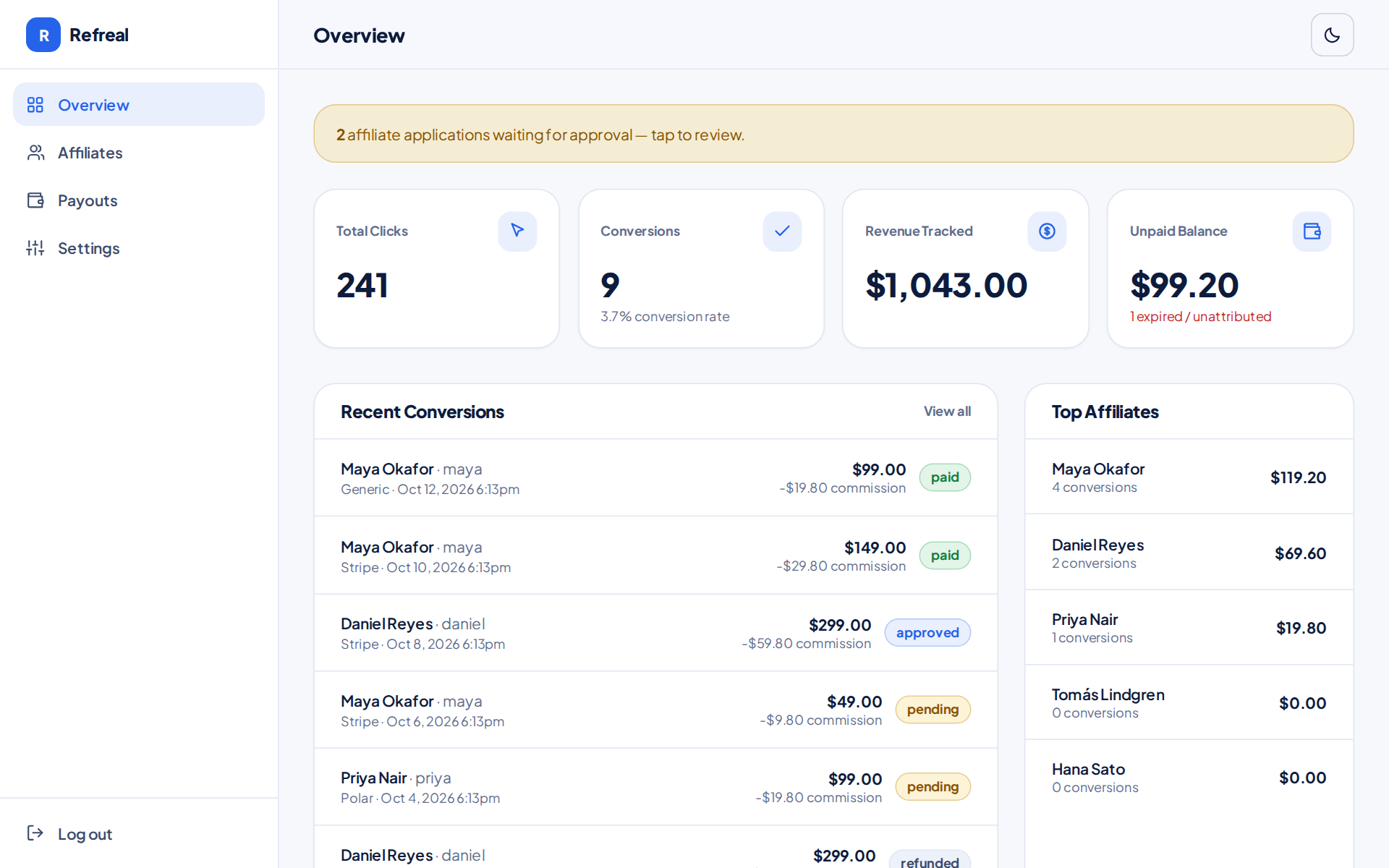The image size is (1389, 868).
Task: Click the paid badge on the $99.00 Maya conversion
Action: 945,477
